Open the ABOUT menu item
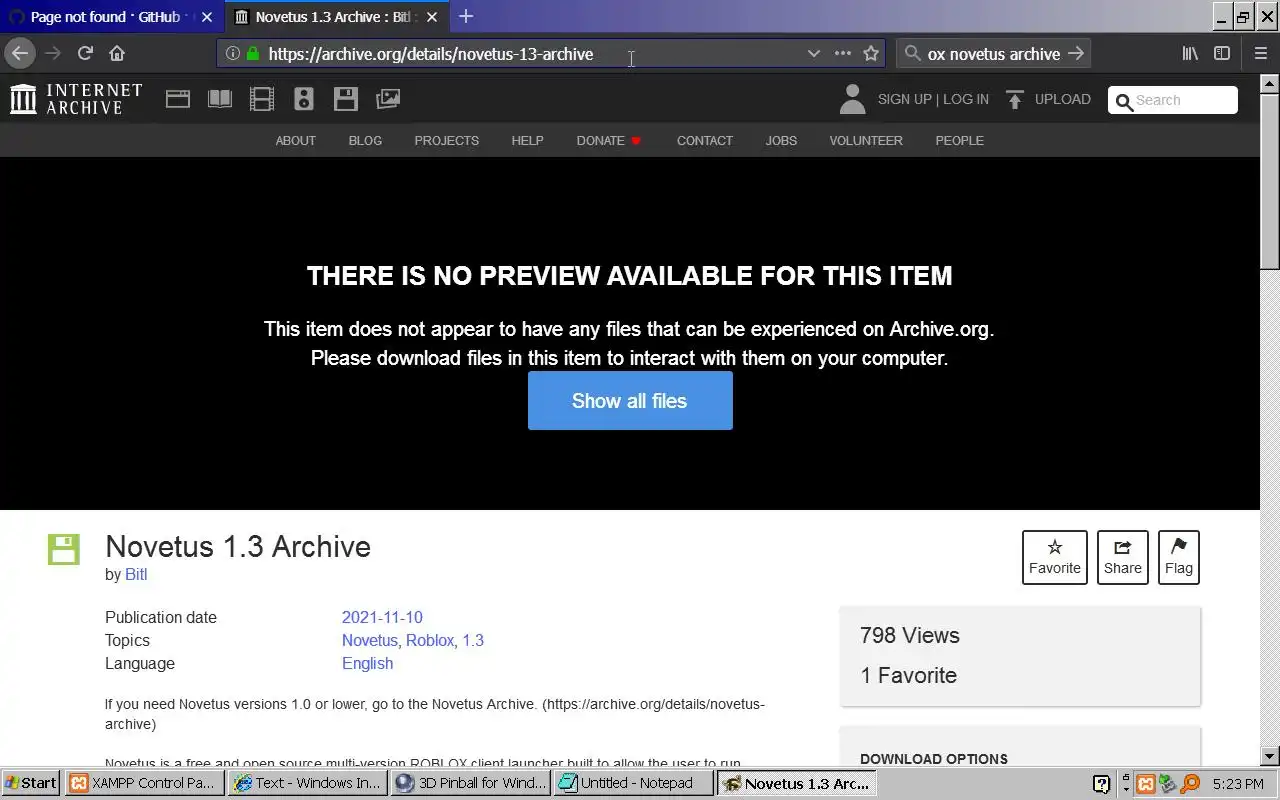 (x=296, y=141)
